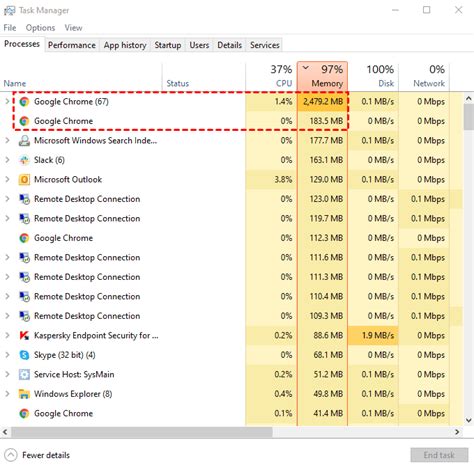Click the Microsoft Windows Search Indexer icon

coord(24,141)
